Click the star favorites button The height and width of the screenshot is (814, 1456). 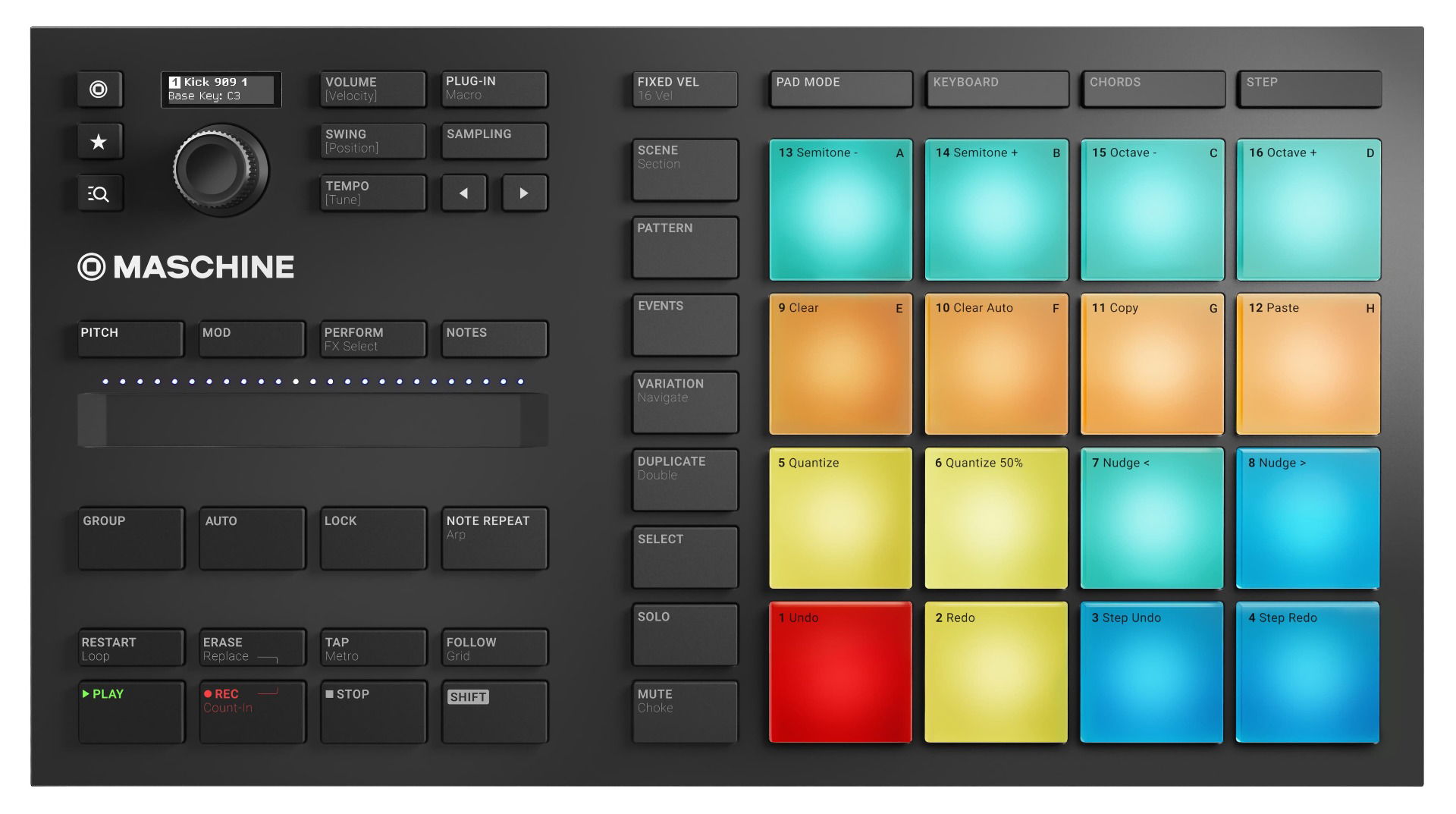99,141
